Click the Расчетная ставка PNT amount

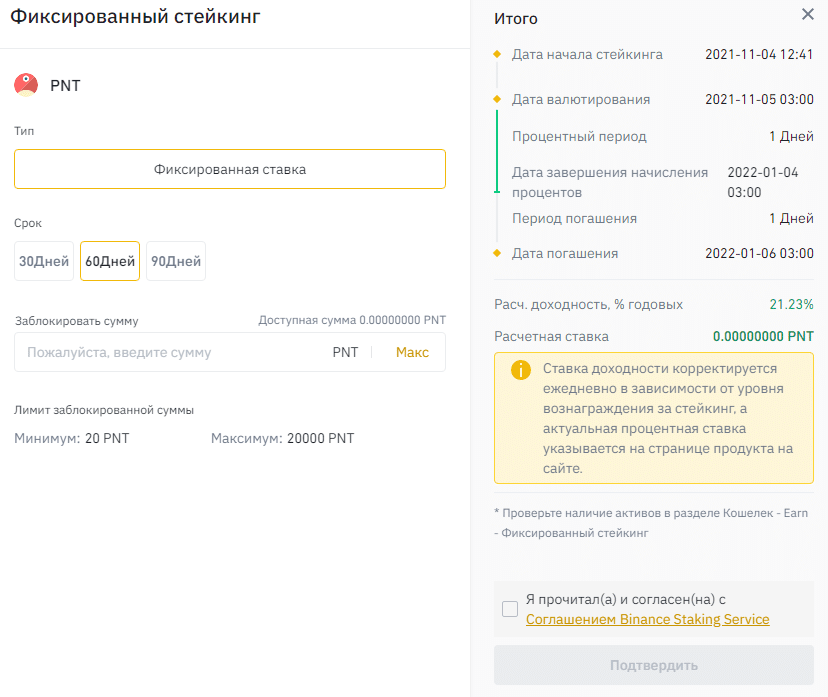click(763, 336)
